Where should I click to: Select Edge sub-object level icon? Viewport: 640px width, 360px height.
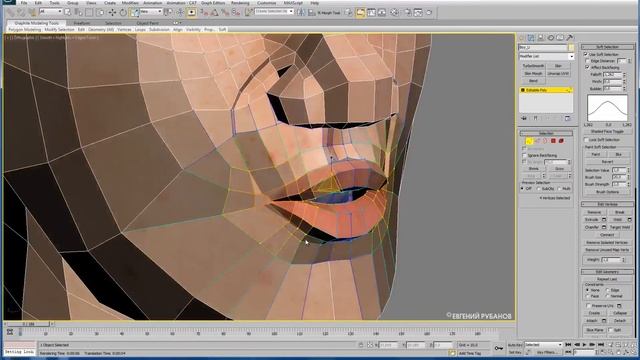(x=537, y=141)
